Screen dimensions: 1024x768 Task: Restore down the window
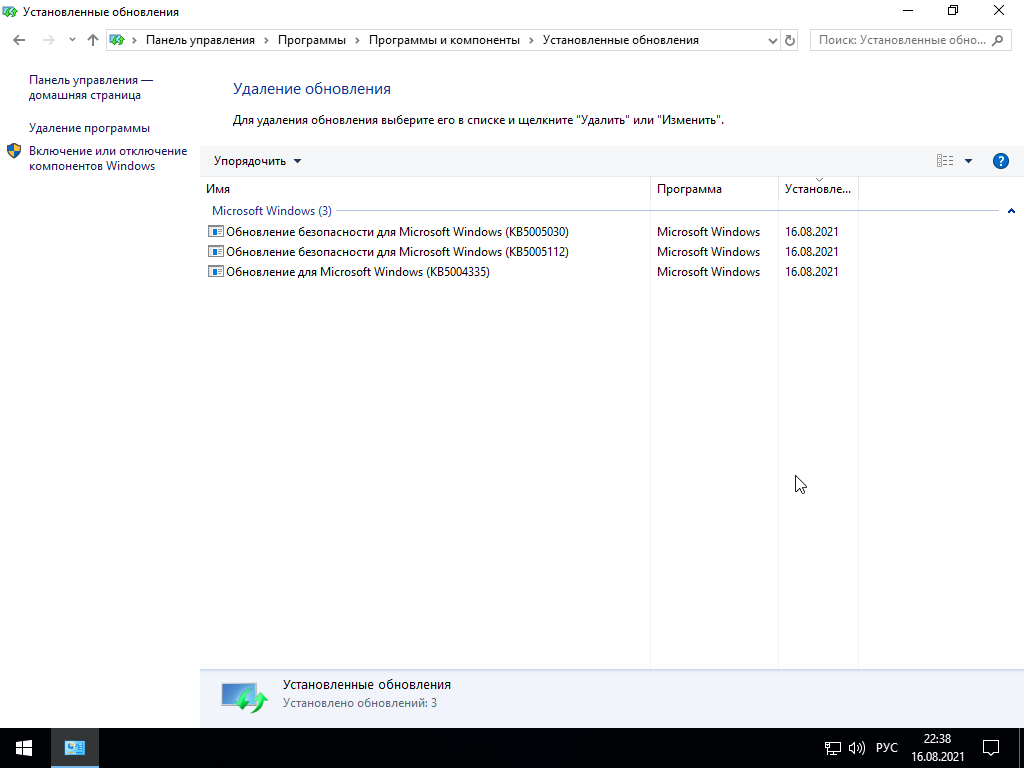click(x=953, y=10)
